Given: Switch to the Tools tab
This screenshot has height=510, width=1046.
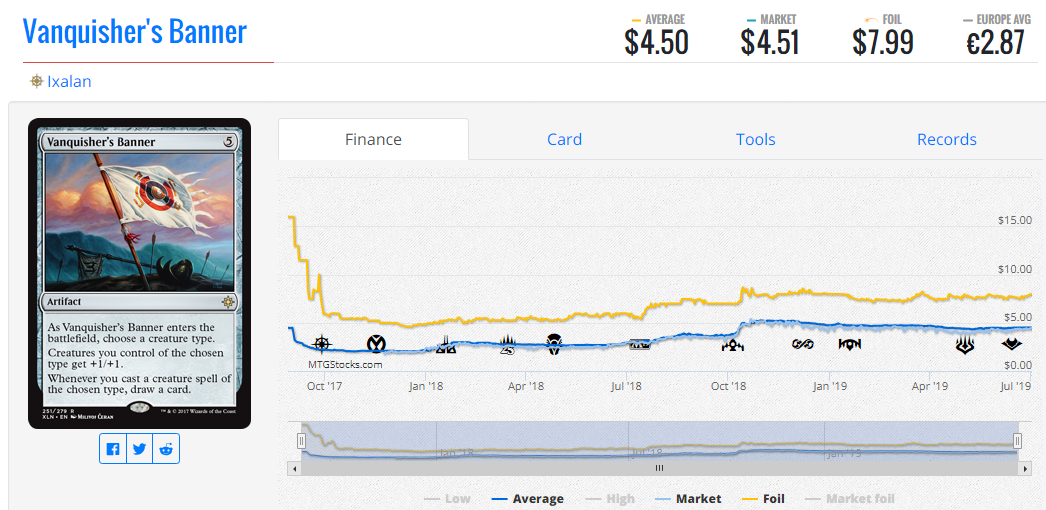Looking at the screenshot, I should [x=755, y=139].
